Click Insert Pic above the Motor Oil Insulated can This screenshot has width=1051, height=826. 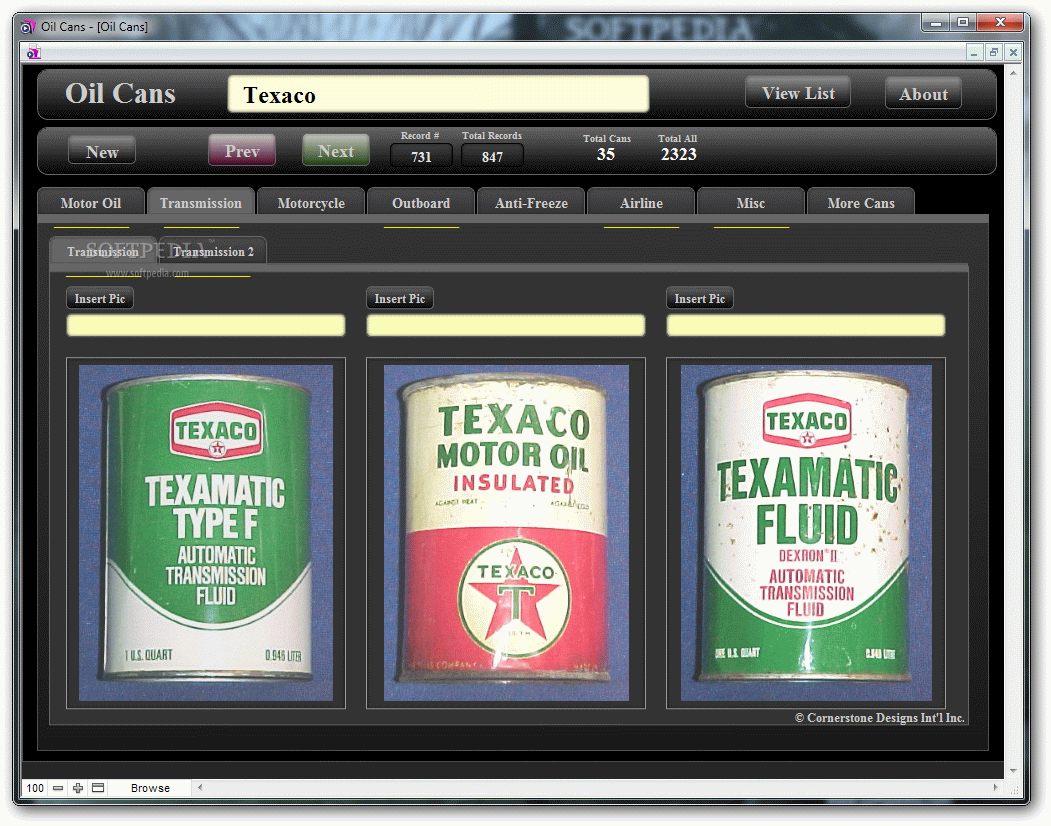click(x=399, y=298)
